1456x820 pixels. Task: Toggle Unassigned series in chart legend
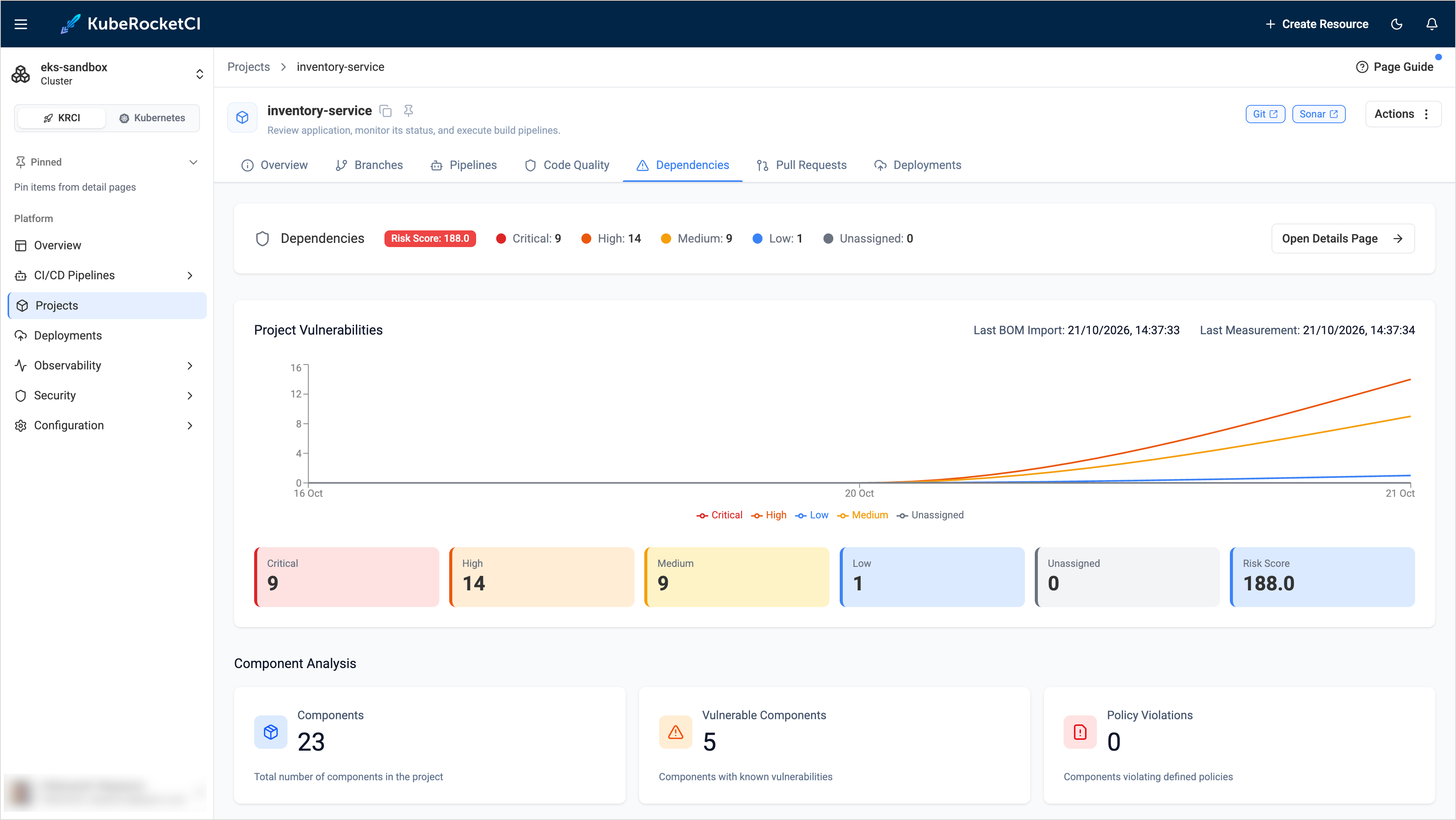930,515
